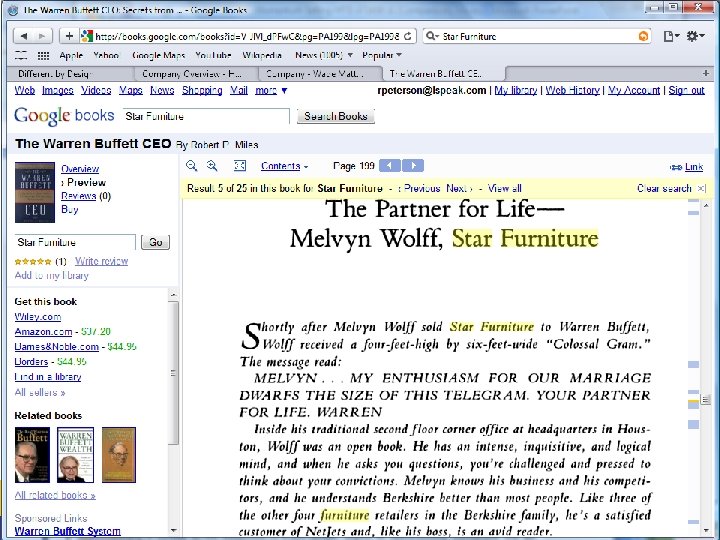Screen dimensions: 720x540
Task: Click Add to my library
Action: (51, 275)
